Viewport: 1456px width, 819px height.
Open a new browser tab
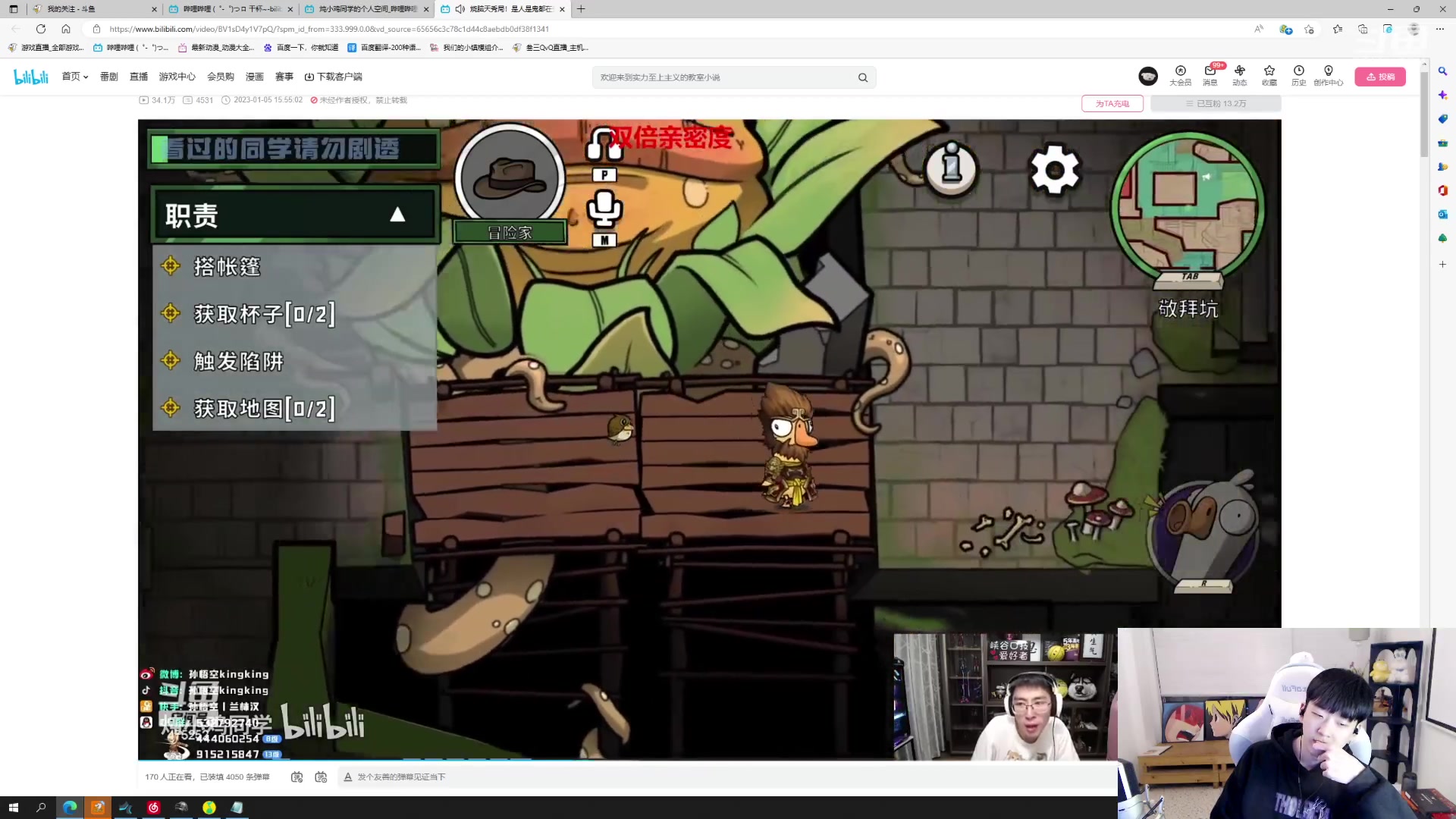click(581, 9)
